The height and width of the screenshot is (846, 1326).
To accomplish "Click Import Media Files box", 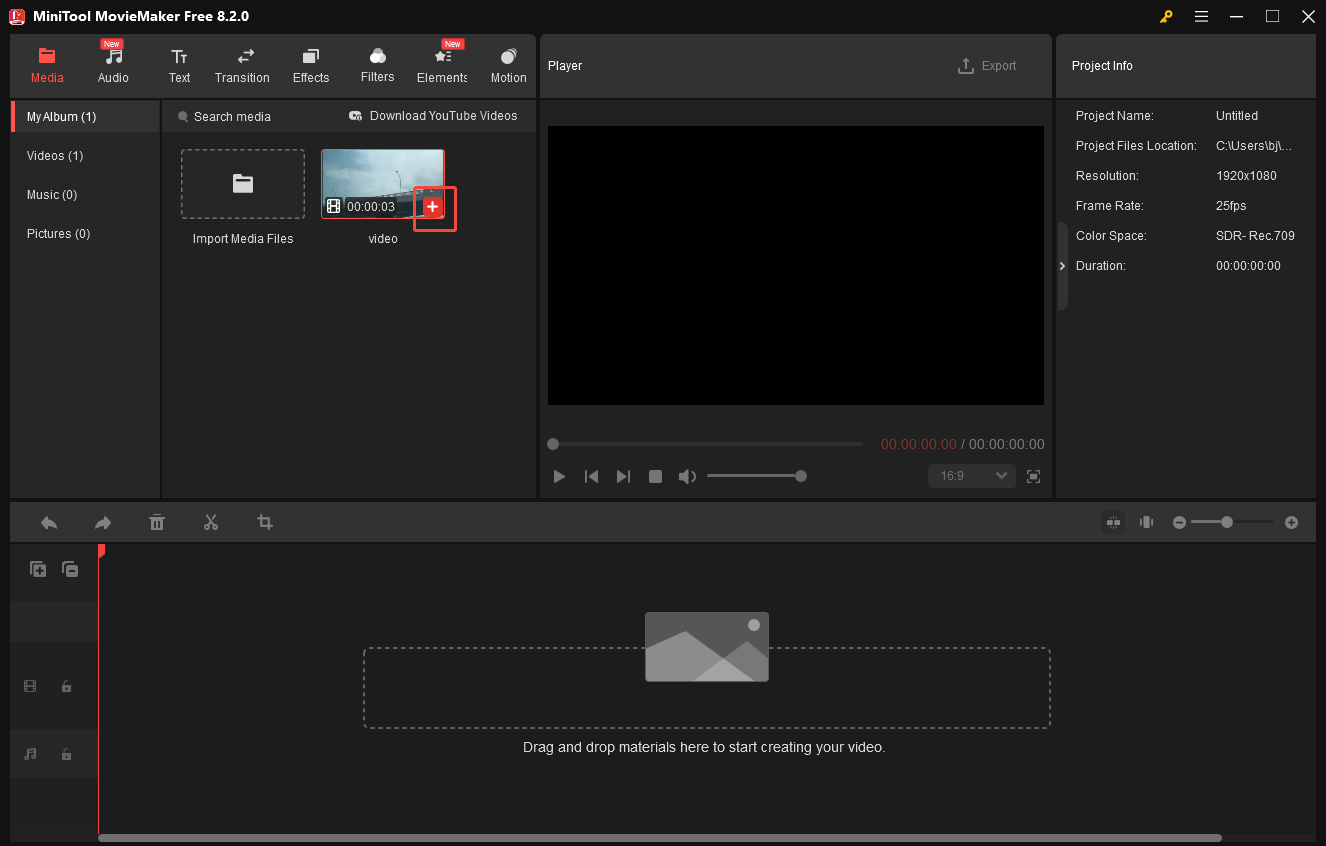I will [x=243, y=184].
